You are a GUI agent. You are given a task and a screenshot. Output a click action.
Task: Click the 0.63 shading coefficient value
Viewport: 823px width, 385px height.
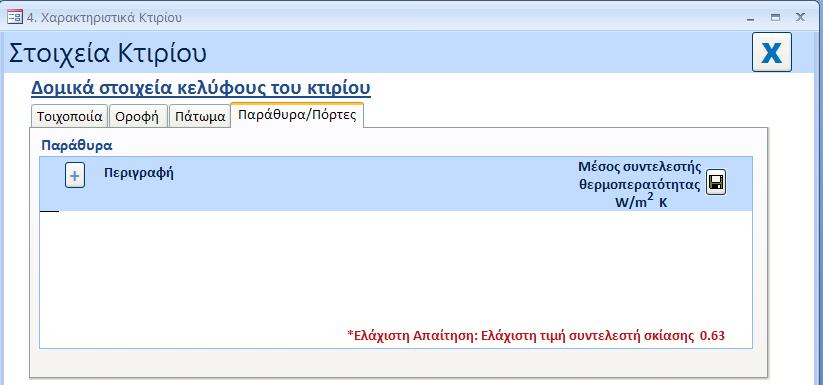point(712,335)
